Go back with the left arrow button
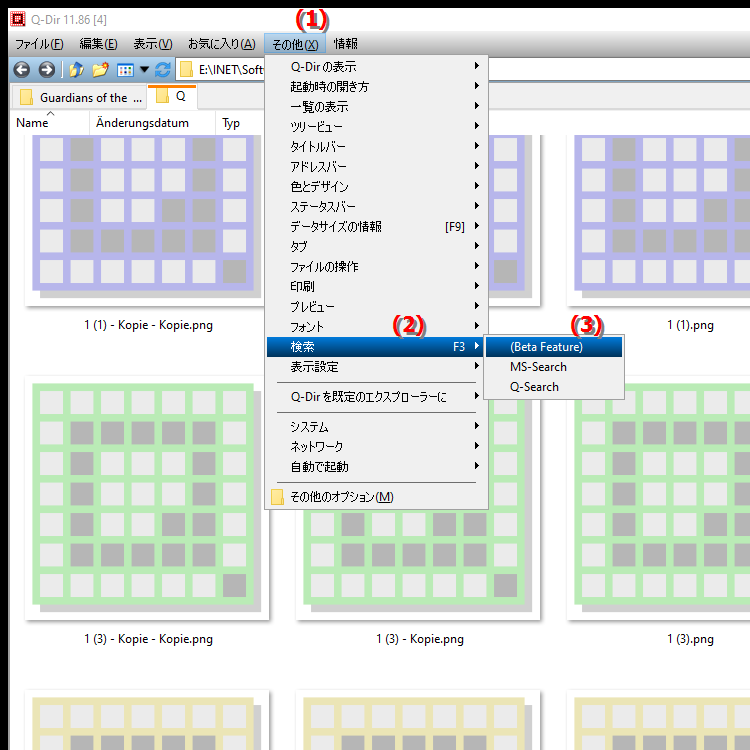 (x=22, y=70)
